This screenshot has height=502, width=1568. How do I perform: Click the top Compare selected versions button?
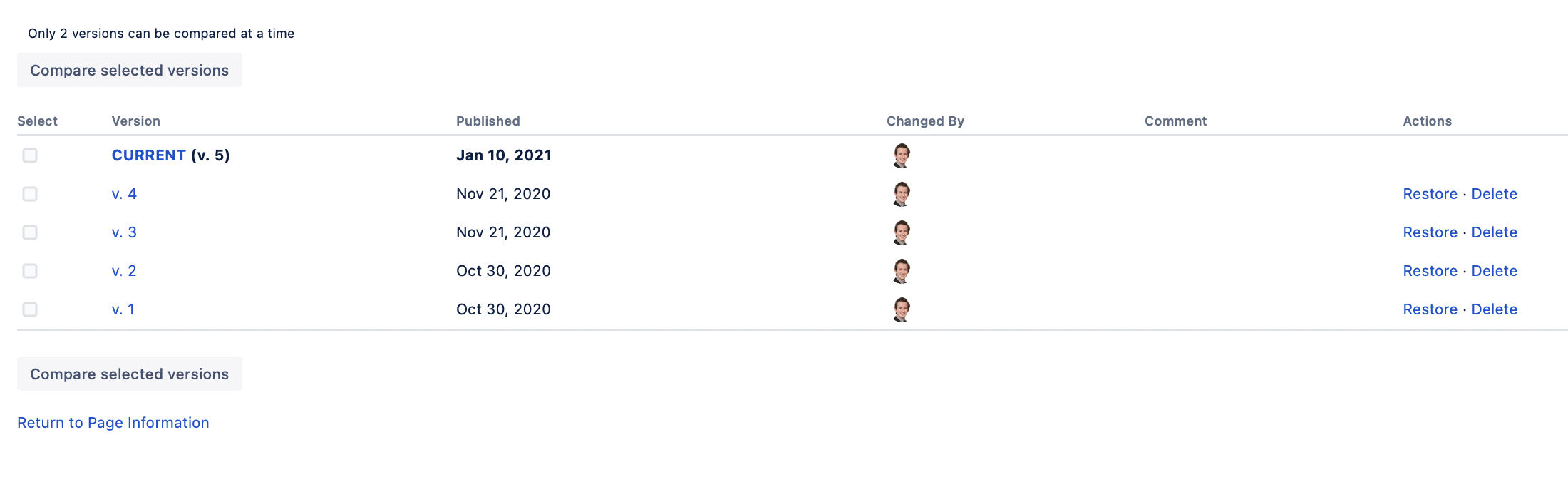coord(129,70)
